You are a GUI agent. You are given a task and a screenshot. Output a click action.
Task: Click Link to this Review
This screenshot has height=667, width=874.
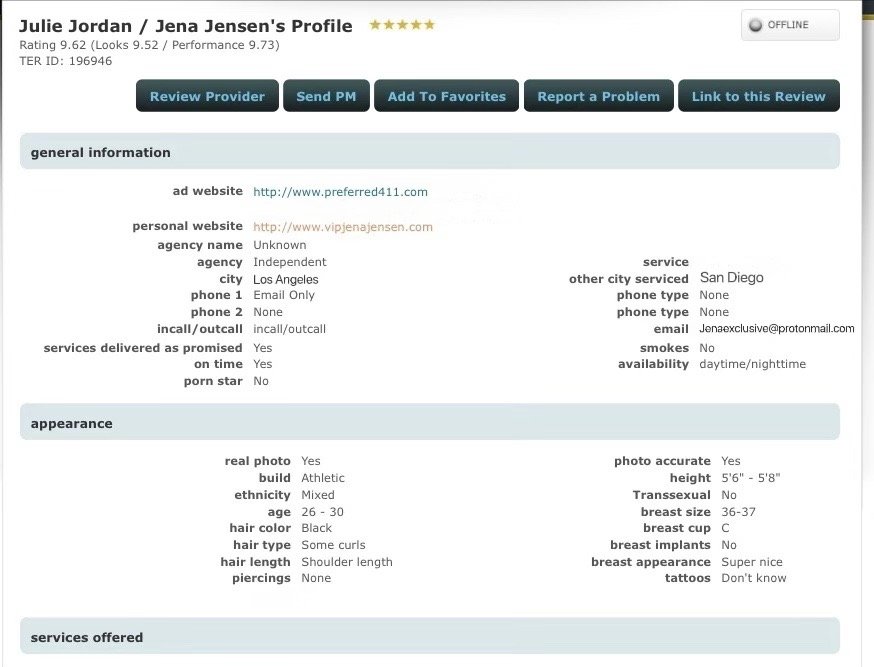(x=758, y=96)
